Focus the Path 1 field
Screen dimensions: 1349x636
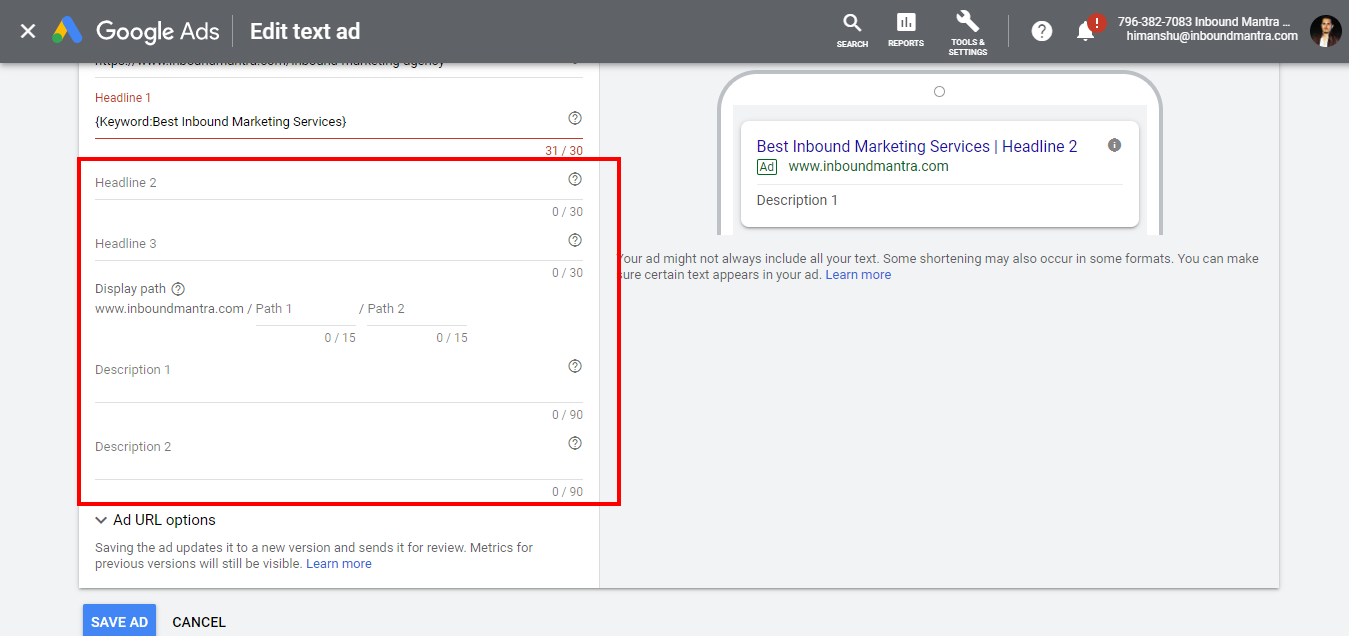(306, 309)
